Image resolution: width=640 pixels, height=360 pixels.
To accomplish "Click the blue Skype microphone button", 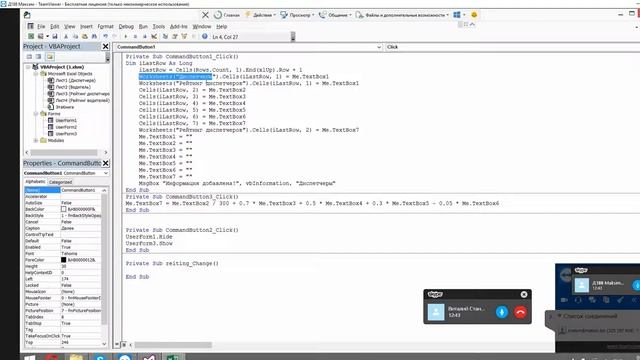I will (502, 312).
